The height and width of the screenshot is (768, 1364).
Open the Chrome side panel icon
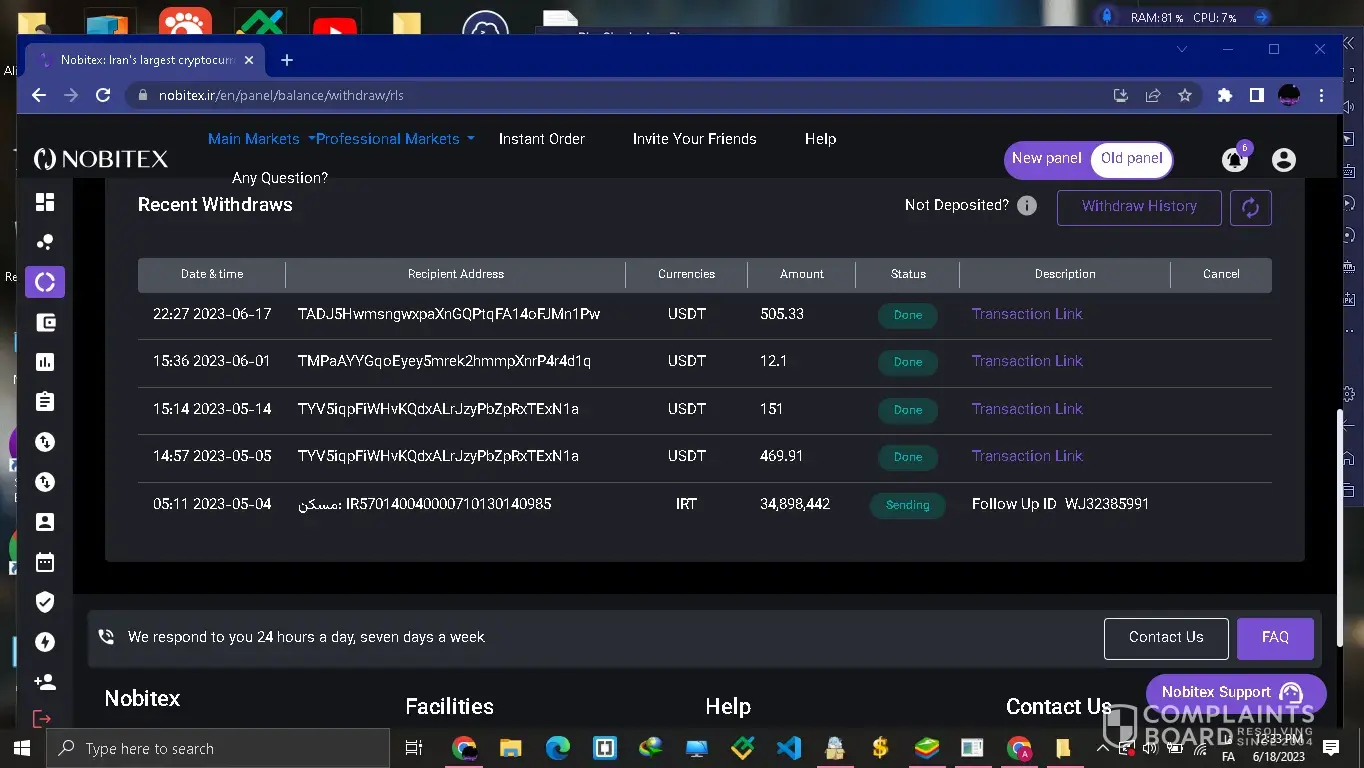pos(1257,95)
